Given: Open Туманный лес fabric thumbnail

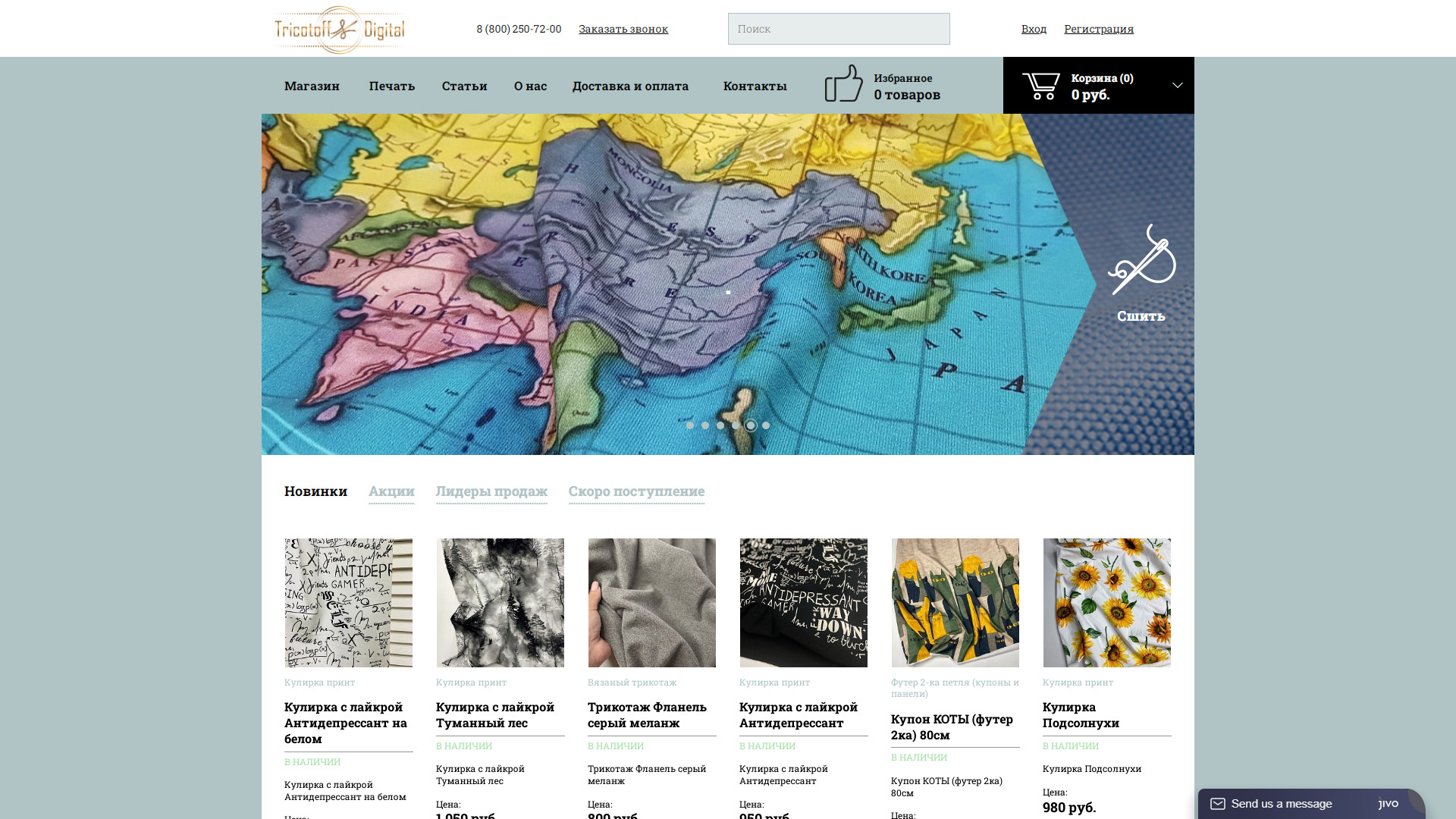Looking at the screenshot, I should 500,603.
